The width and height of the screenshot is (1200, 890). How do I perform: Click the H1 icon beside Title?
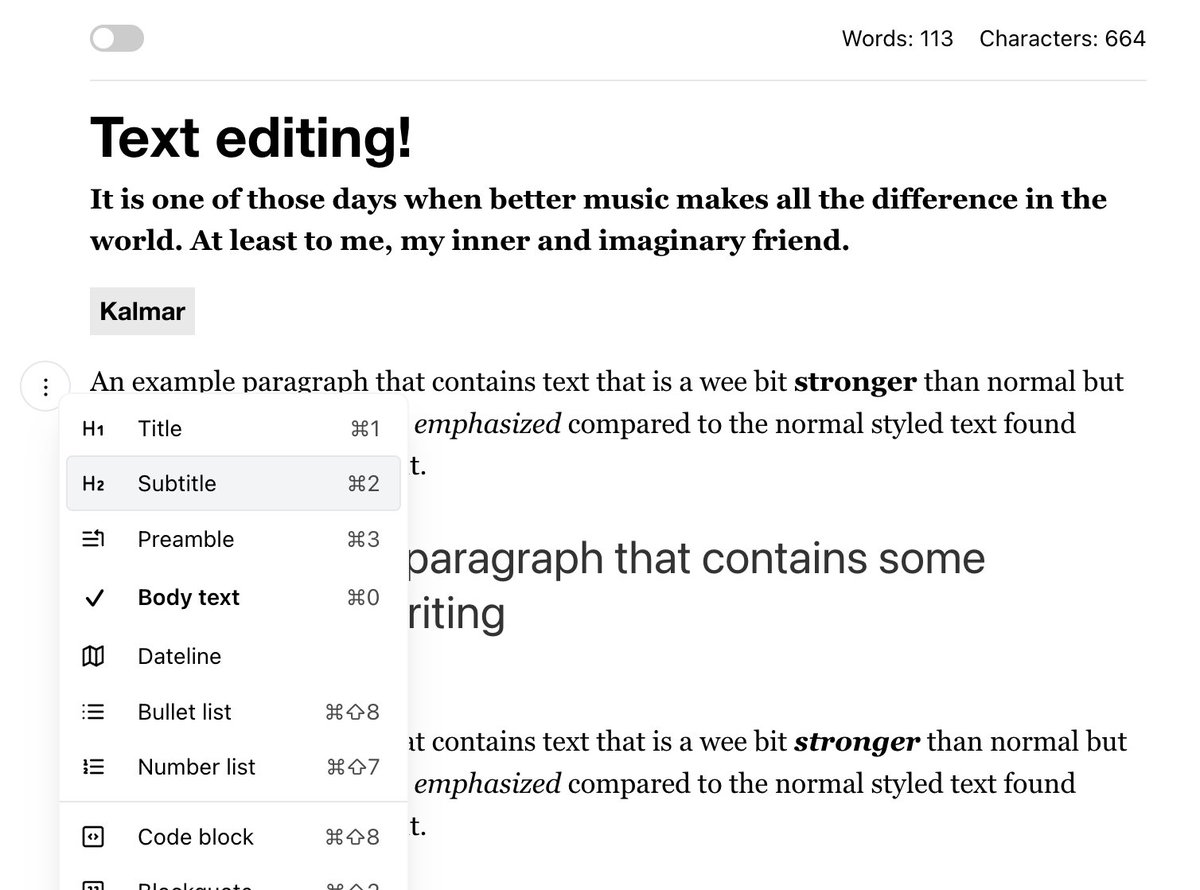point(93,429)
